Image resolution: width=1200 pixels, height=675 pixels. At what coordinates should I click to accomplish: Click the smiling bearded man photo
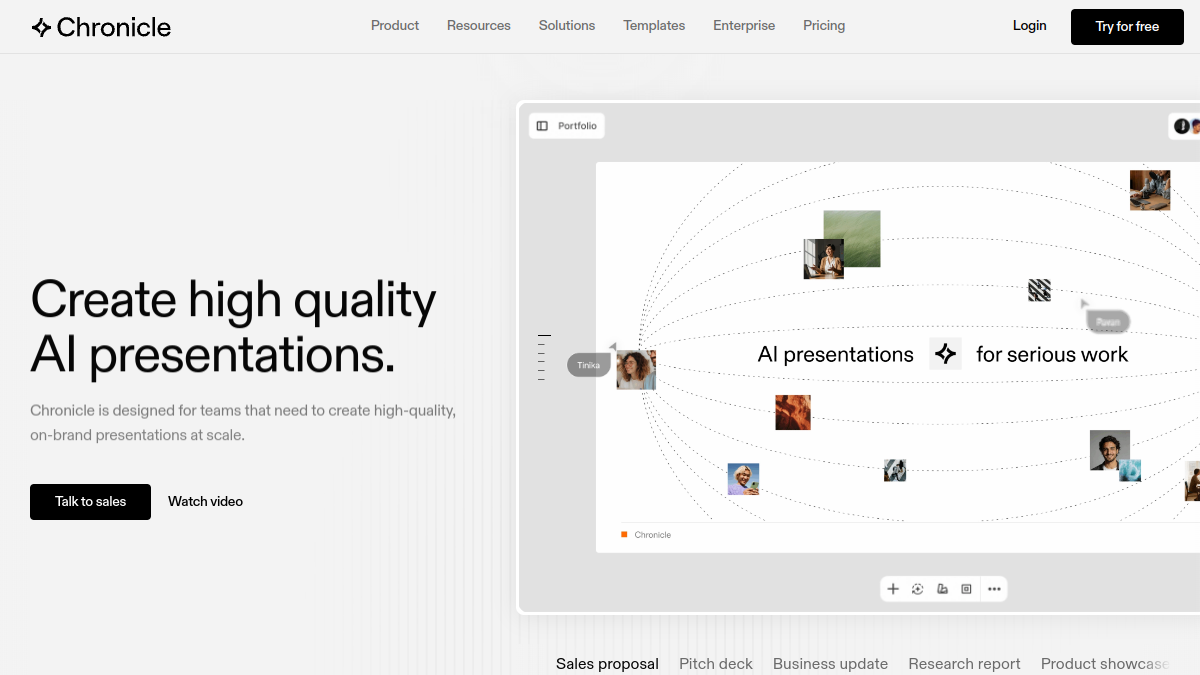[1110, 450]
